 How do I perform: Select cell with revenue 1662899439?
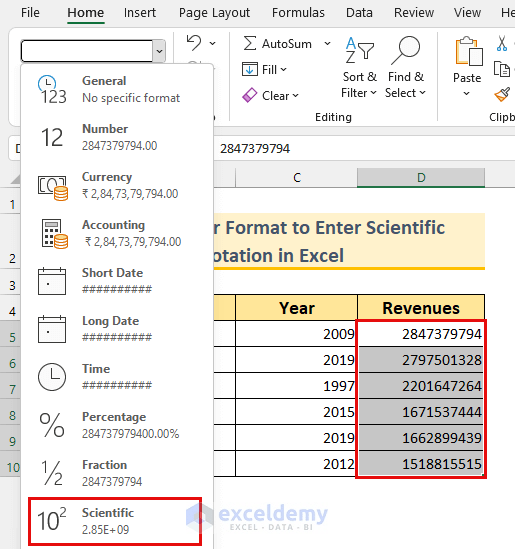[421, 437]
